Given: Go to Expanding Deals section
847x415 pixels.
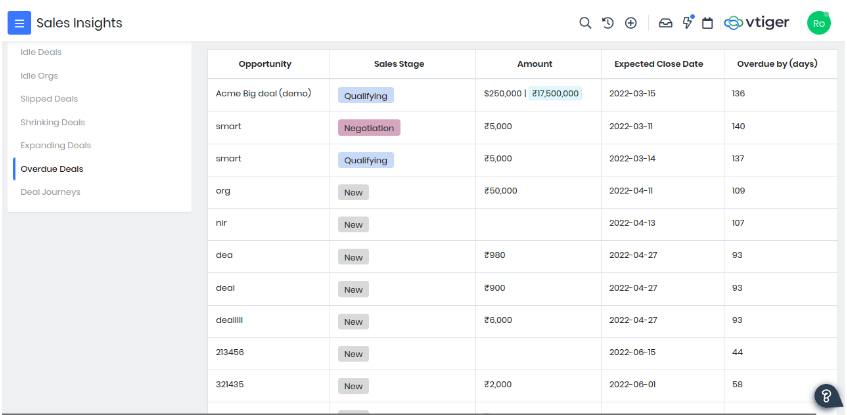Looking at the screenshot, I should click(x=56, y=145).
